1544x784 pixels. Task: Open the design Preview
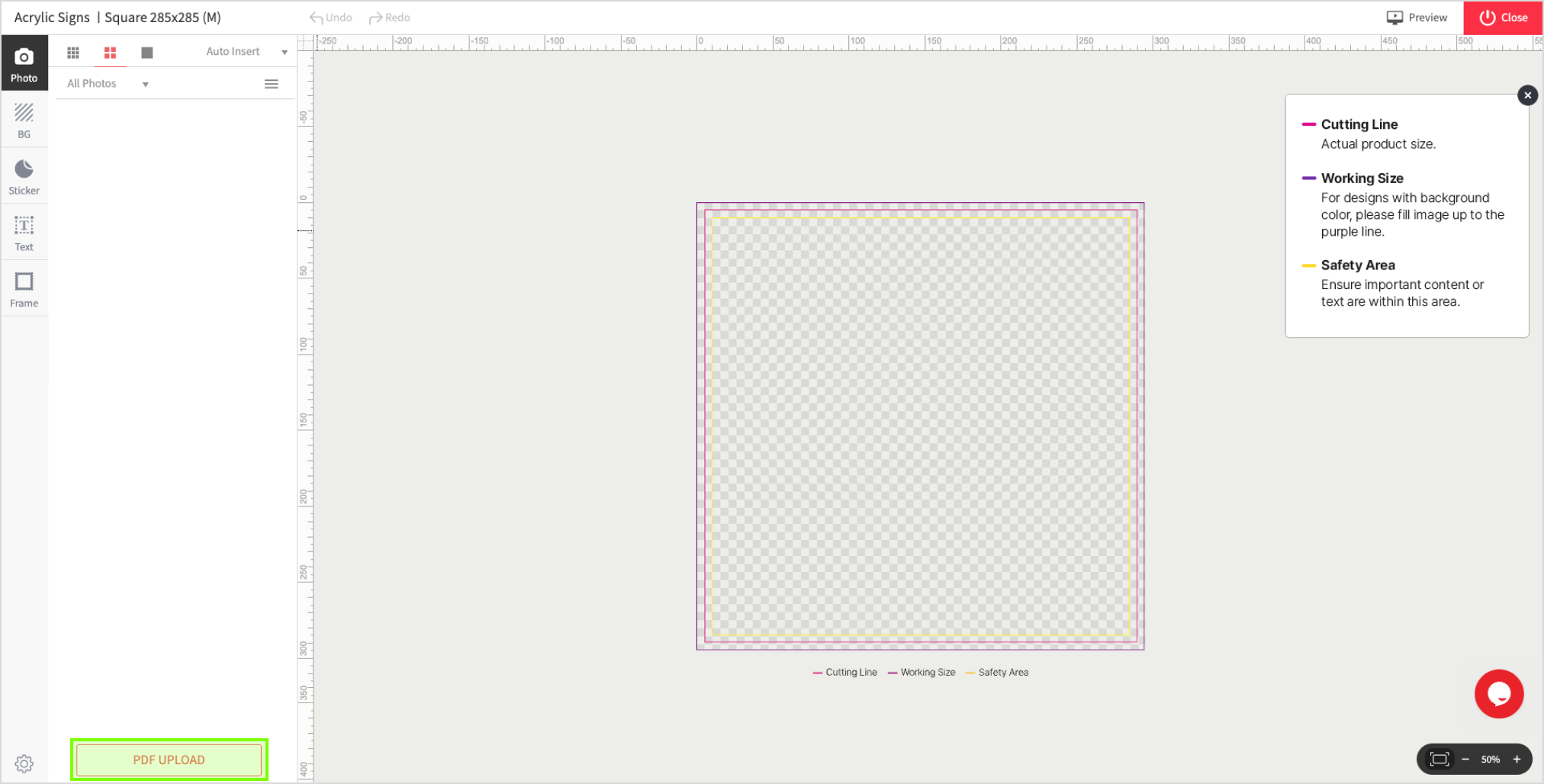click(x=1417, y=18)
